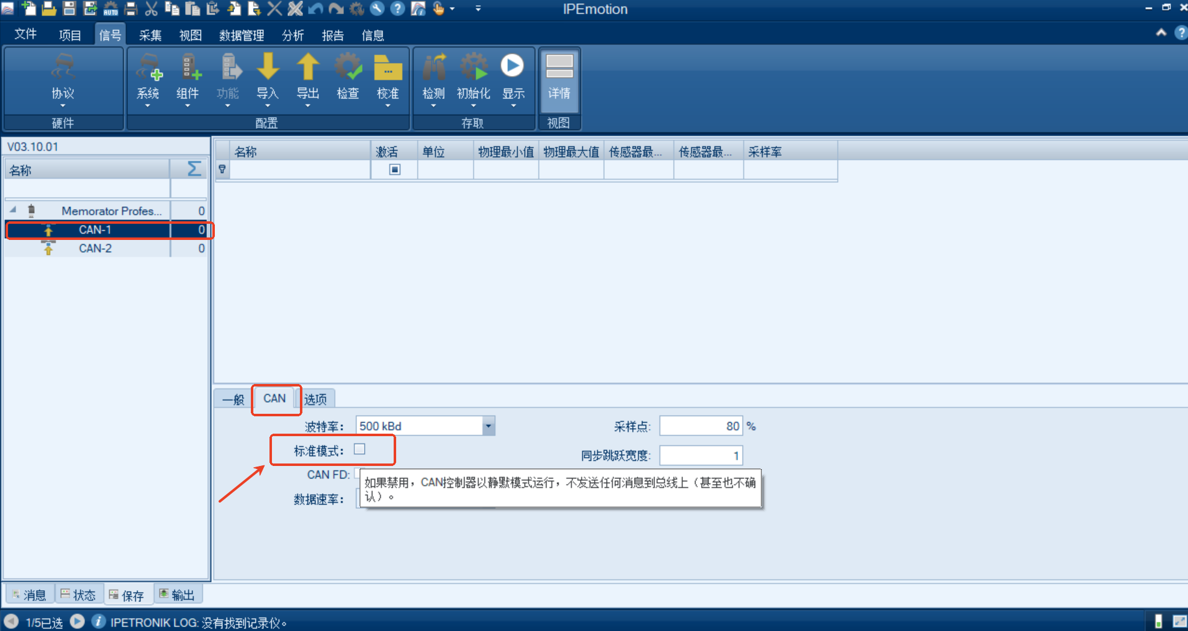This screenshot has width=1188, height=631.
Task: Click the double X delete-all icon
Action: pos(295,8)
